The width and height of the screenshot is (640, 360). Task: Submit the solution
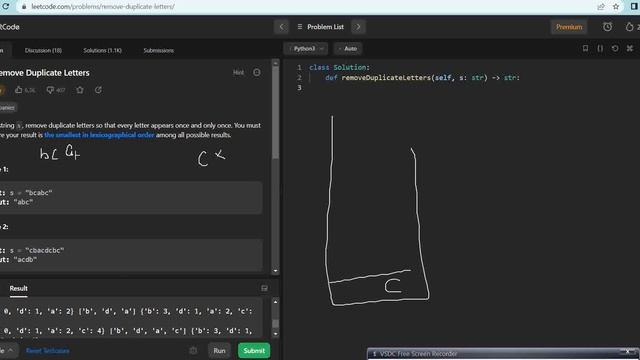pyautogui.click(x=254, y=351)
